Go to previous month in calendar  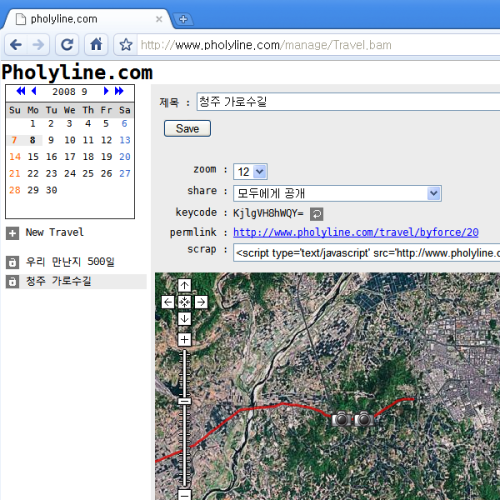tap(34, 91)
